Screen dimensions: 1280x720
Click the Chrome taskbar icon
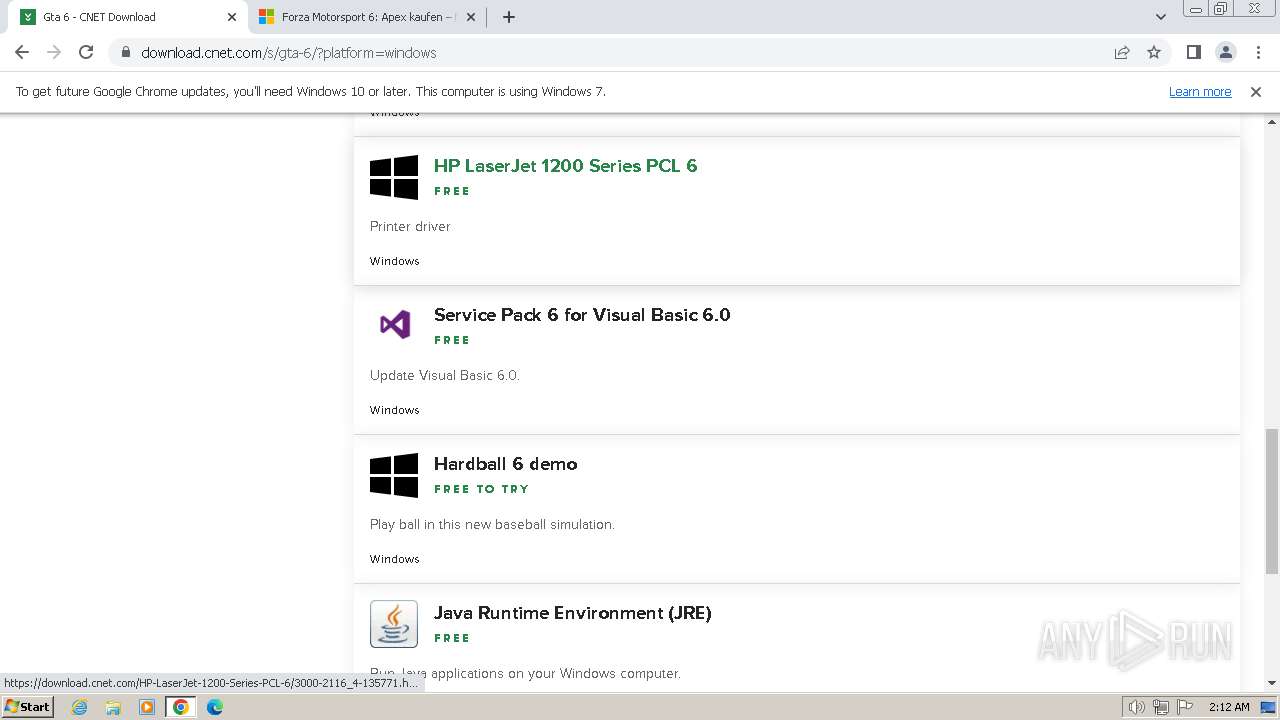181,707
